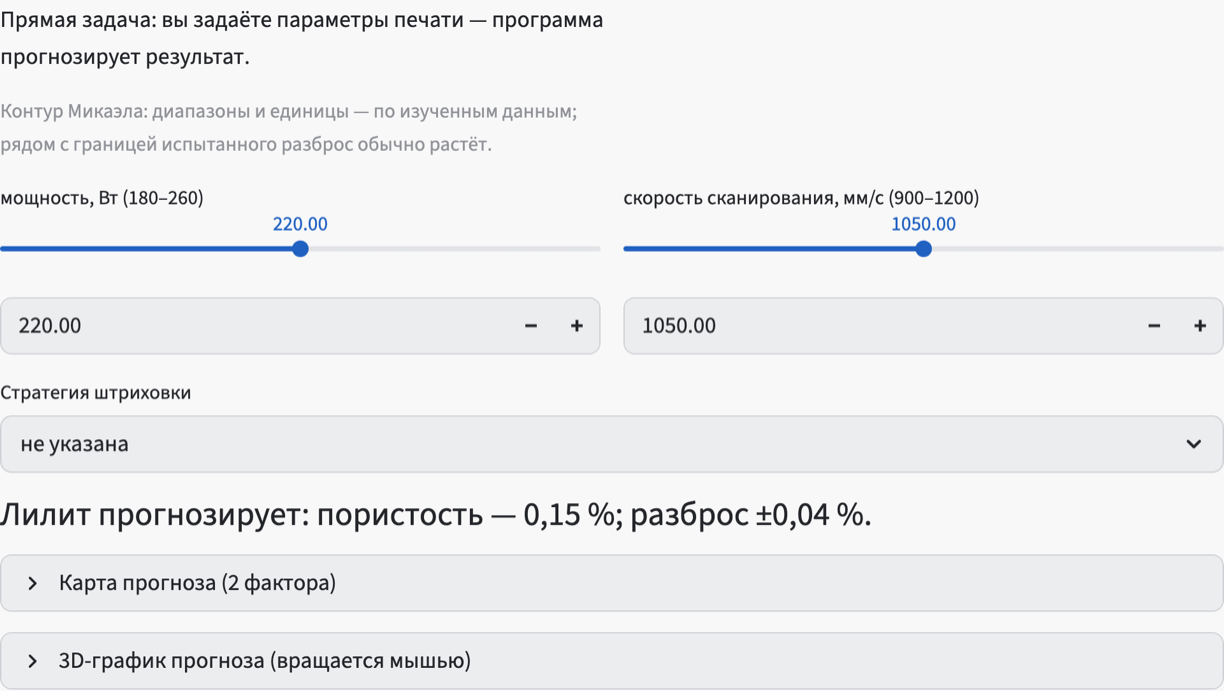Image resolution: width=1224 pixels, height=691 pixels.
Task: Click label мощность, Вт (180–260)
Action: (x=102, y=198)
